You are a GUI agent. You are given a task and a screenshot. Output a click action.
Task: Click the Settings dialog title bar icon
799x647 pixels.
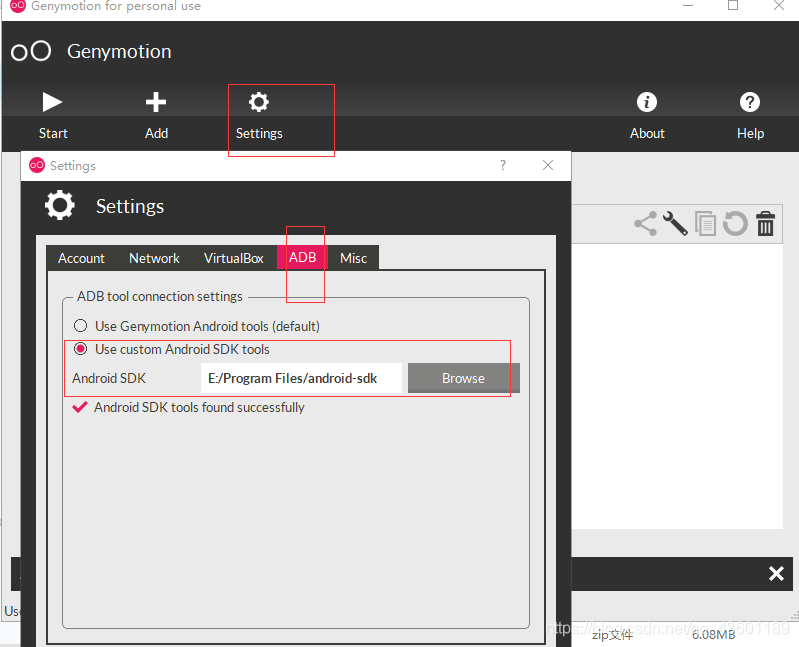(37, 165)
